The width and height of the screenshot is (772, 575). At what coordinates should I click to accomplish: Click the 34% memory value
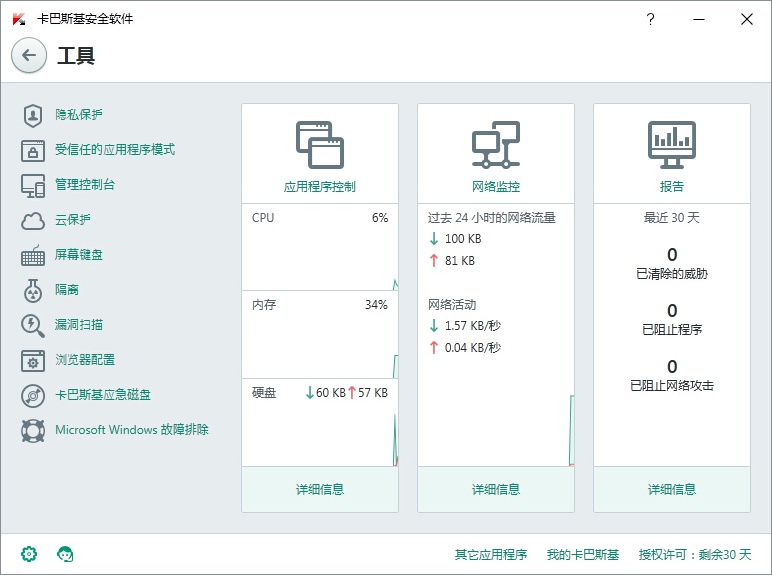(376, 305)
